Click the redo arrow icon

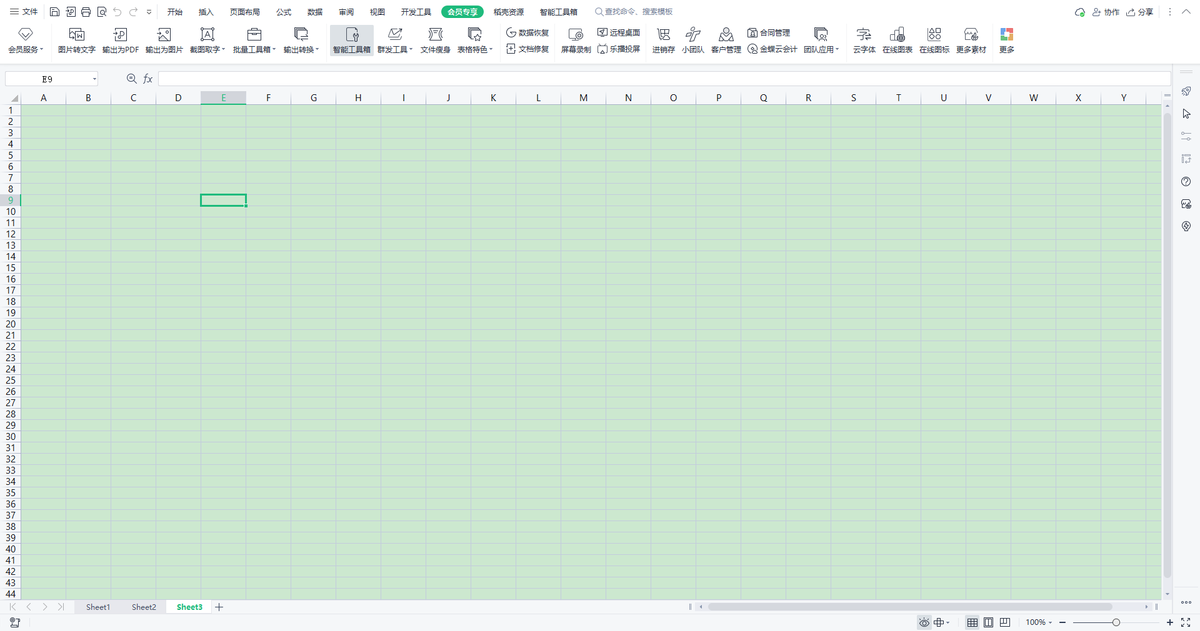click(134, 12)
